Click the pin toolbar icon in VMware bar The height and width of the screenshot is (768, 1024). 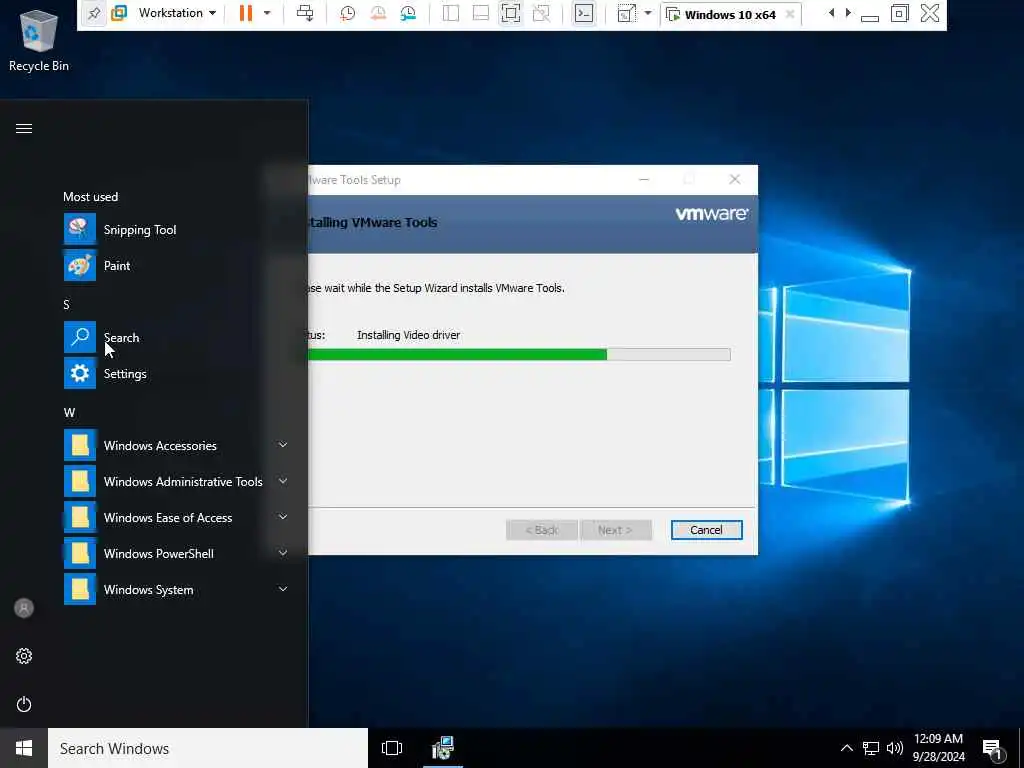(94, 13)
